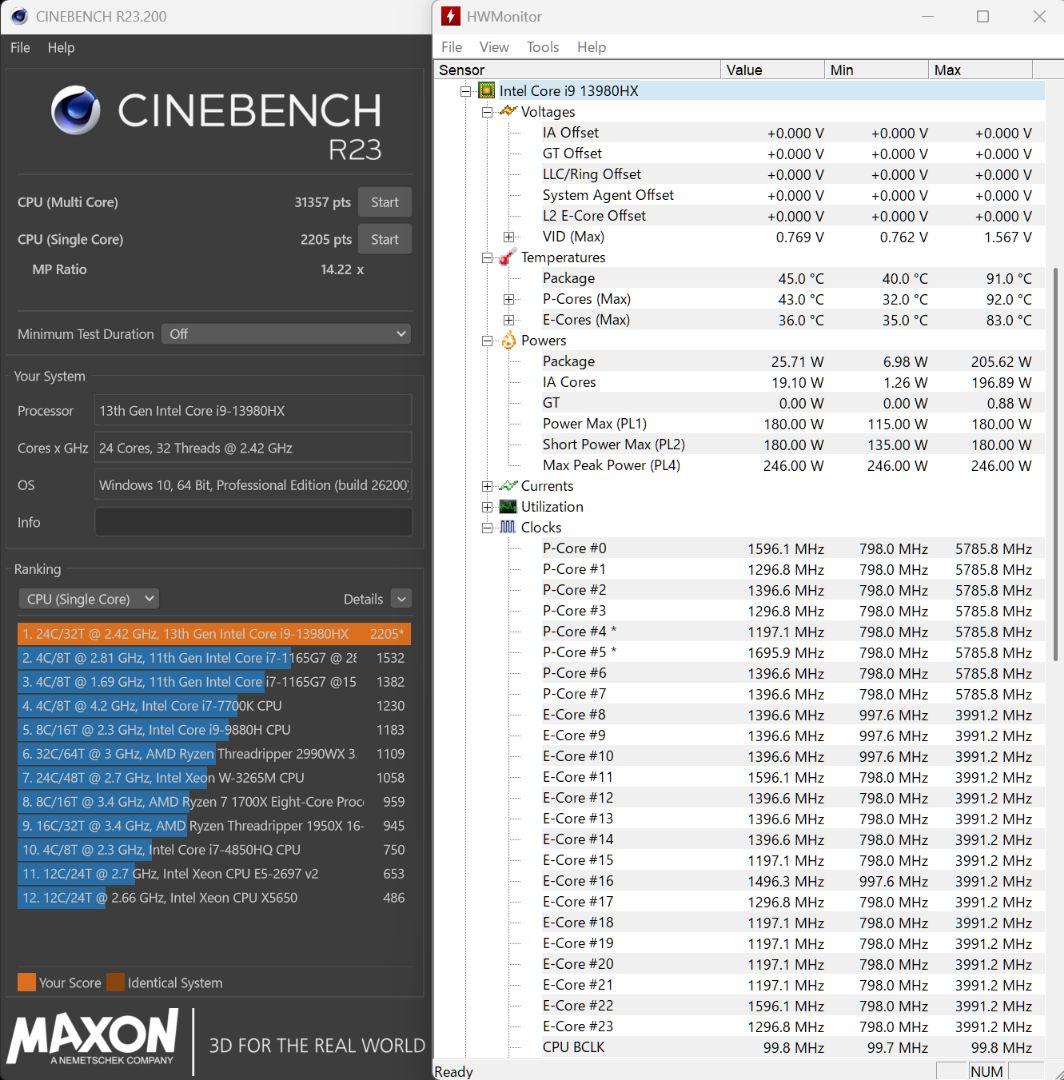1064x1080 pixels.
Task: Expand the P-Cores (Max) temperature entry
Action: click(509, 298)
